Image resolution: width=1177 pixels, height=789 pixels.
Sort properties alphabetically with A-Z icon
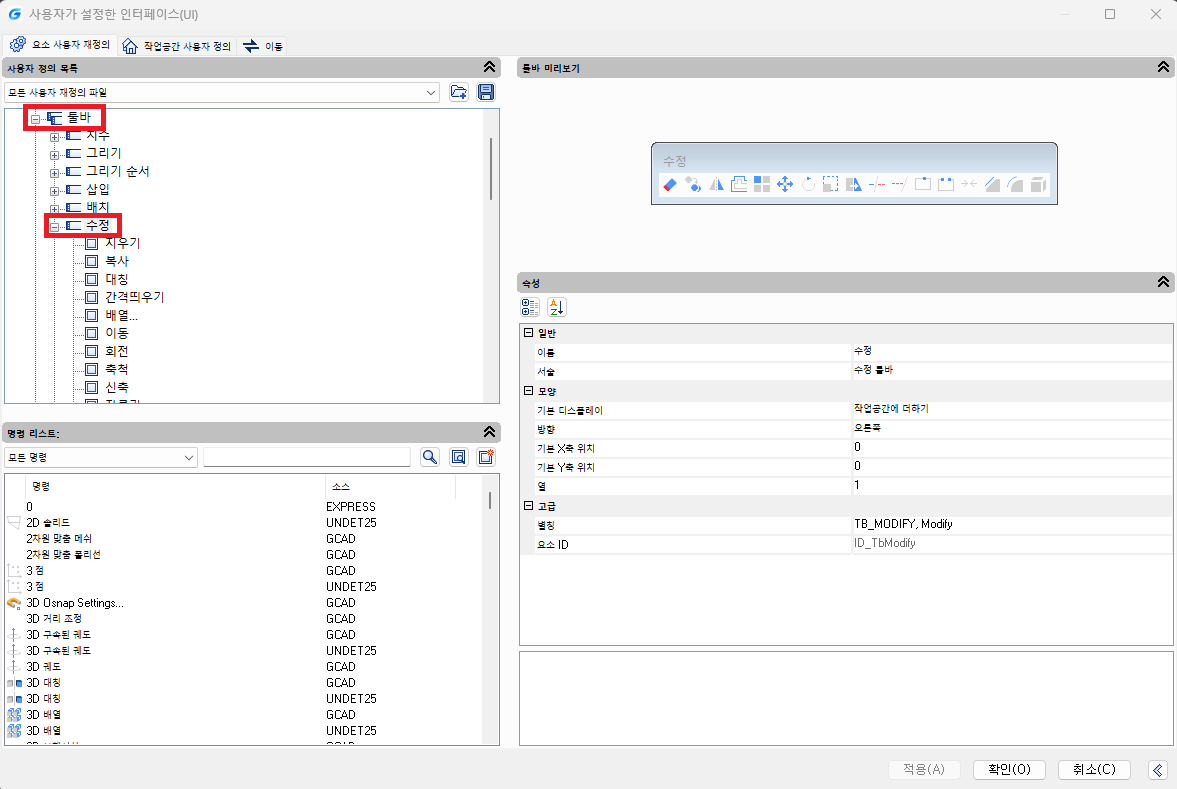point(556,307)
